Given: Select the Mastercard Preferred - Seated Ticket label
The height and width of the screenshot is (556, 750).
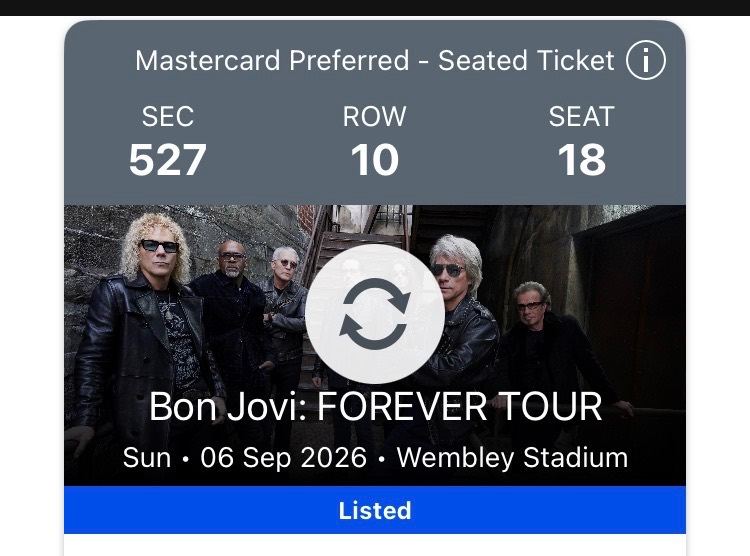Looking at the screenshot, I should (375, 61).
